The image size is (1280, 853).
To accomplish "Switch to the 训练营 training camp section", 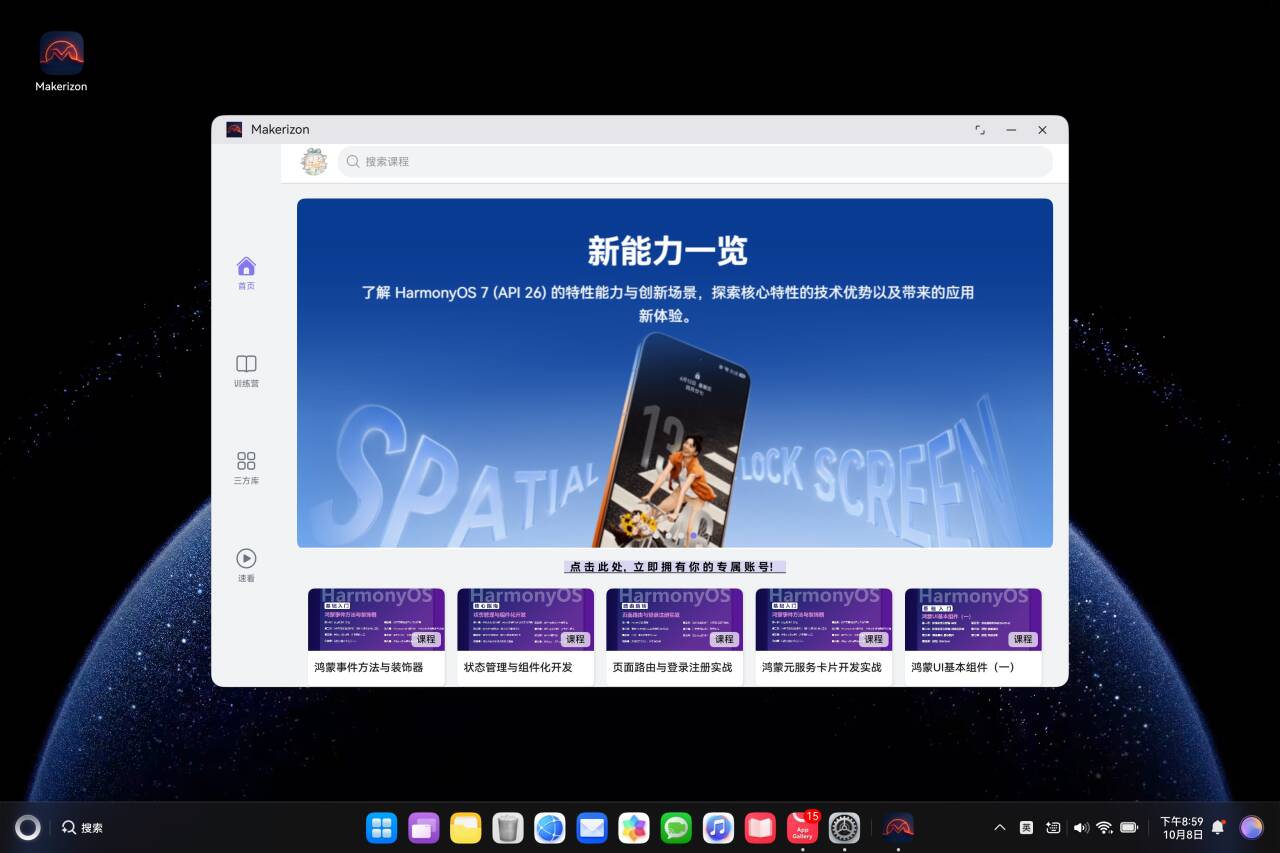I will 246,371.
